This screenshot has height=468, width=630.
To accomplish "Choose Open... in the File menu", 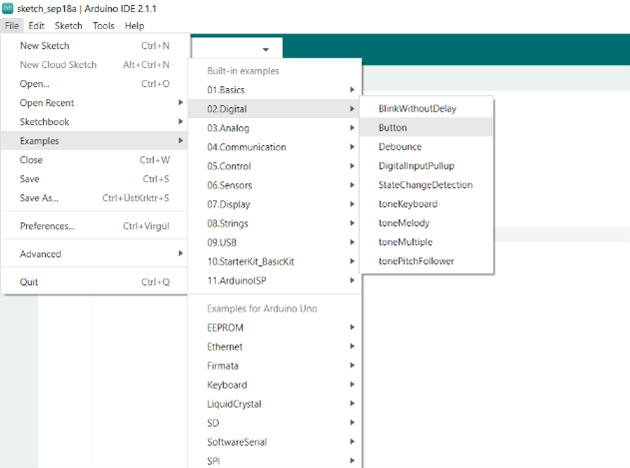I will [x=95, y=84].
